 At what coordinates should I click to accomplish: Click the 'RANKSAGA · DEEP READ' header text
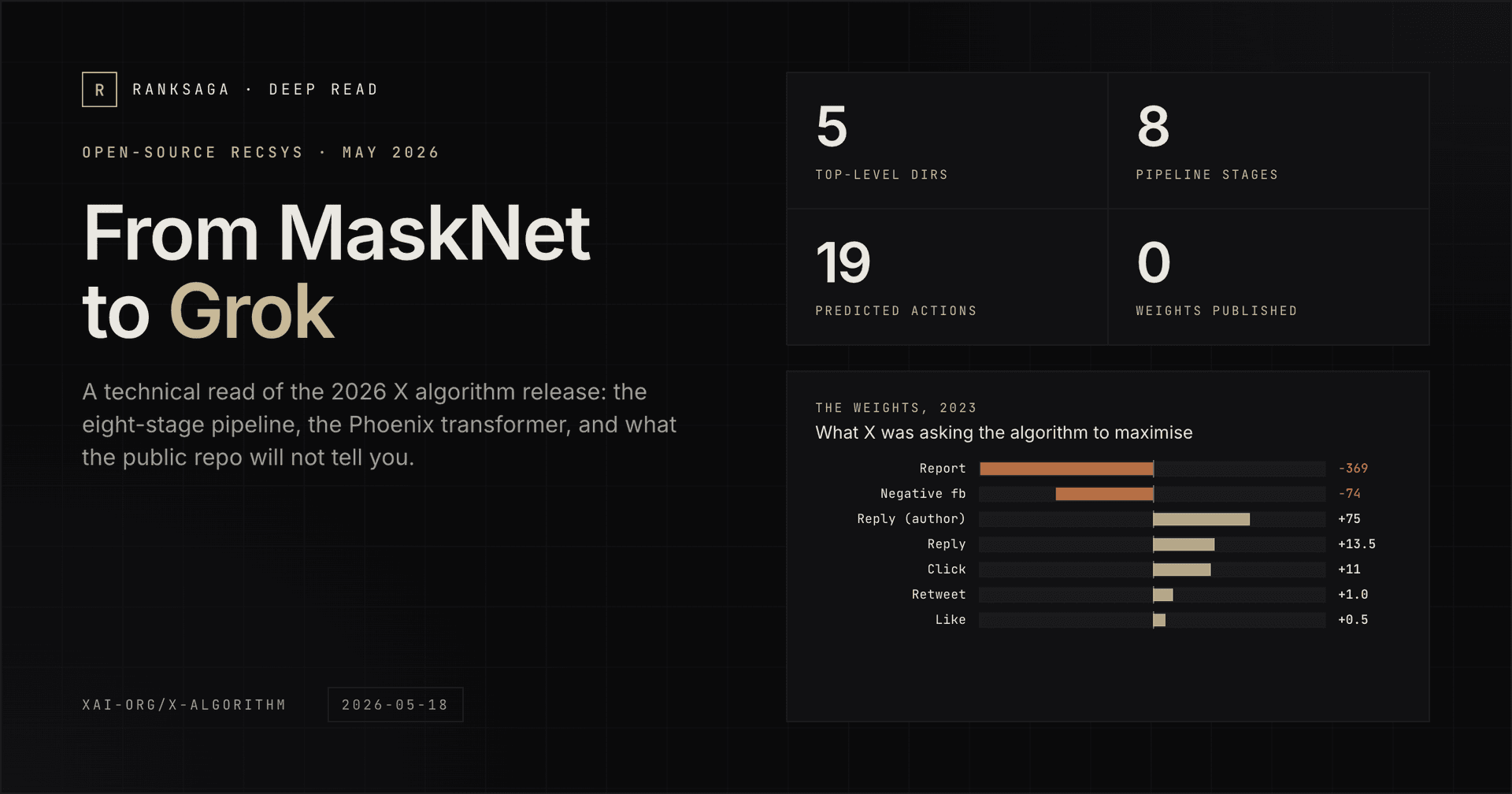pyautogui.click(x=255, y=90)
